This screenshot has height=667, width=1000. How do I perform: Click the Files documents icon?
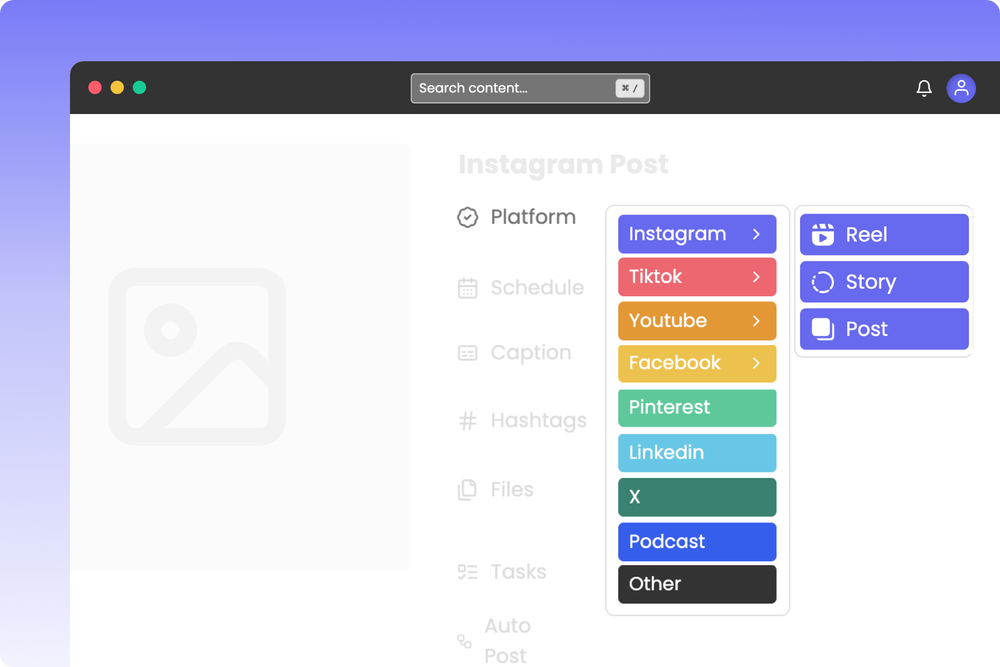tap(467, 490)
